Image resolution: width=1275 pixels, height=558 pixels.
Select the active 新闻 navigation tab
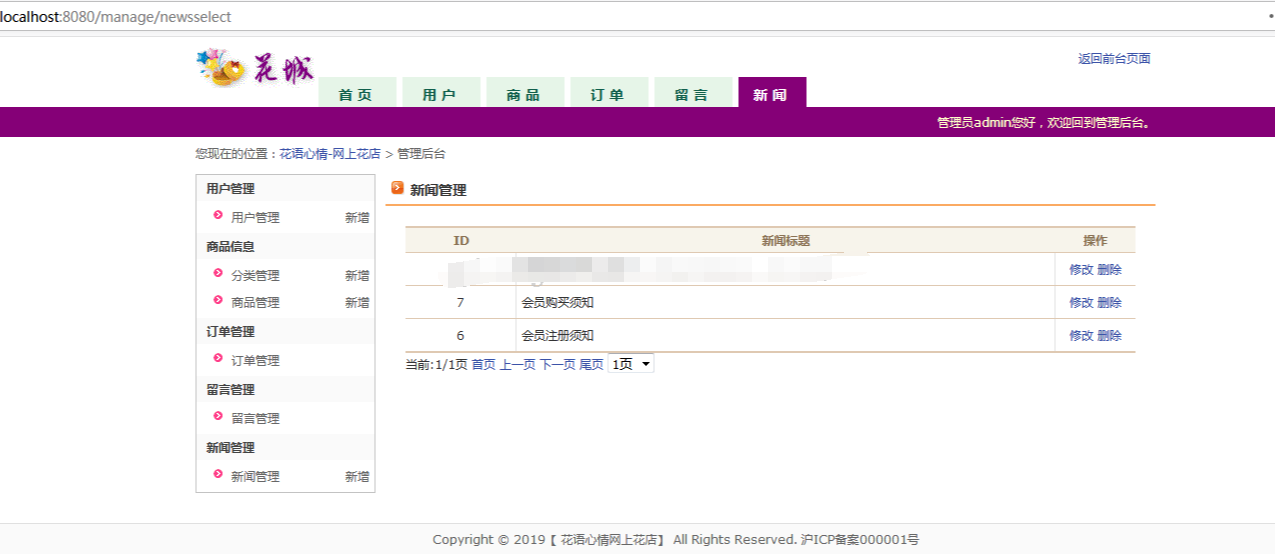(x=772, y=93)
